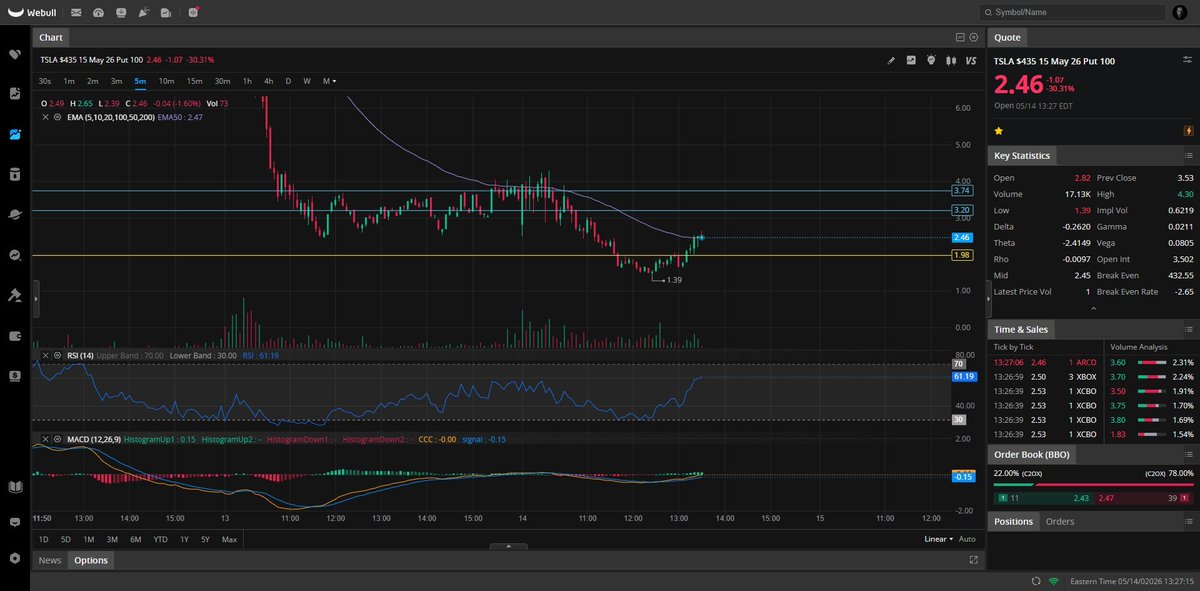Viewport: 1200px width, 591px height.
Task: Remove the MACD indicator with its X
Action: pyautogui.click(x=44, y=439)
